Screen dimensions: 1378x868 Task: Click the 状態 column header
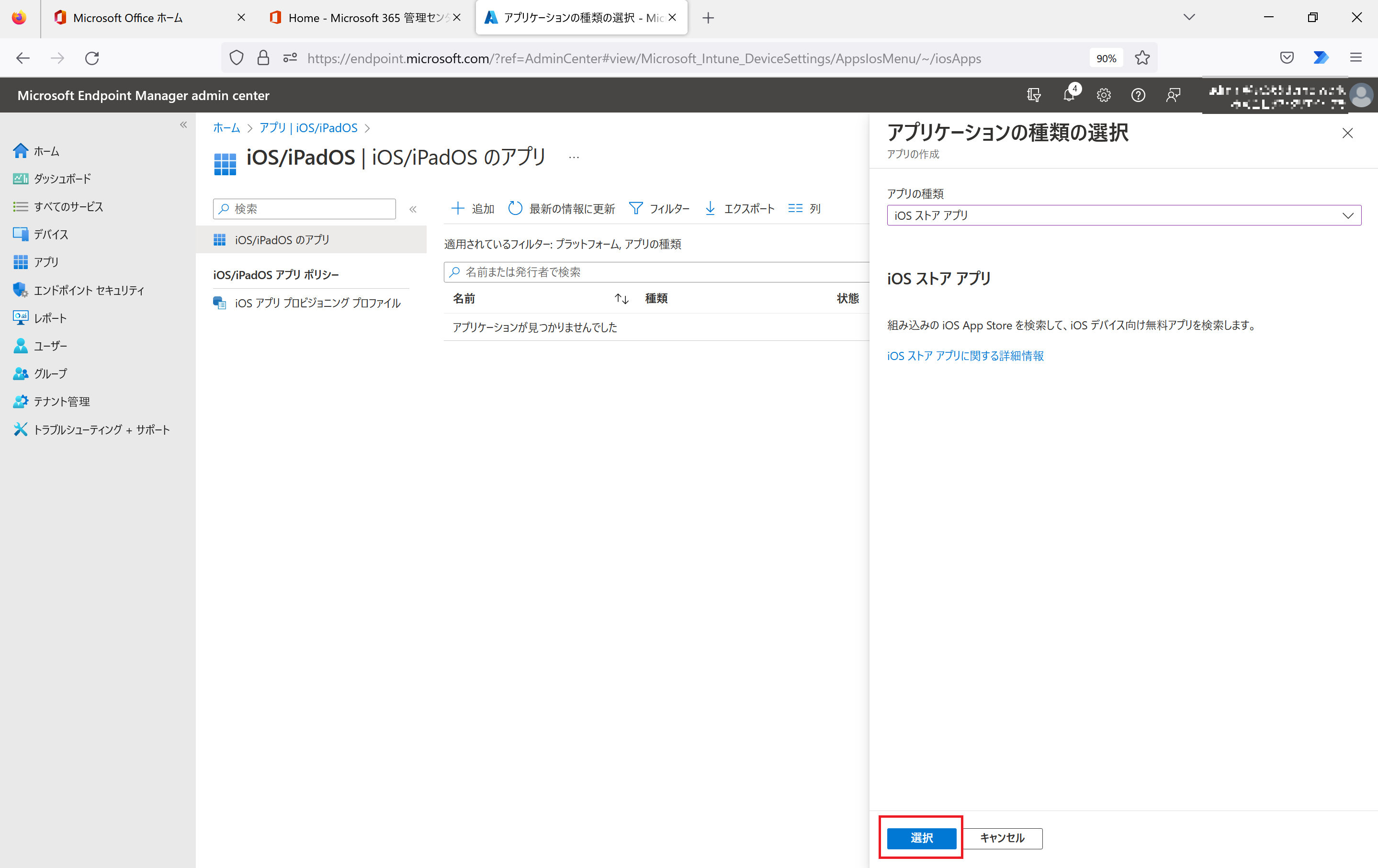[847, 299]
